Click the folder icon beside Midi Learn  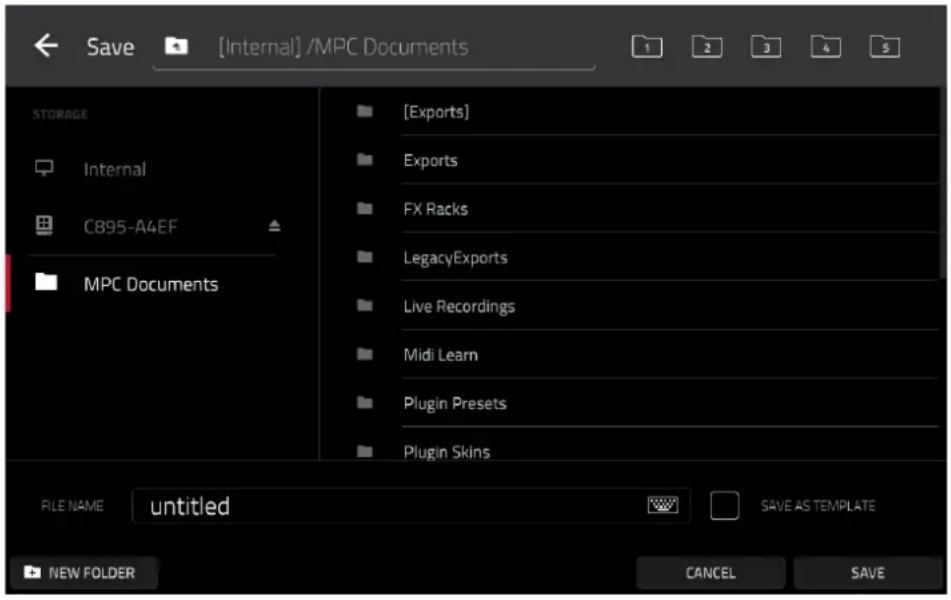point(365,354)
